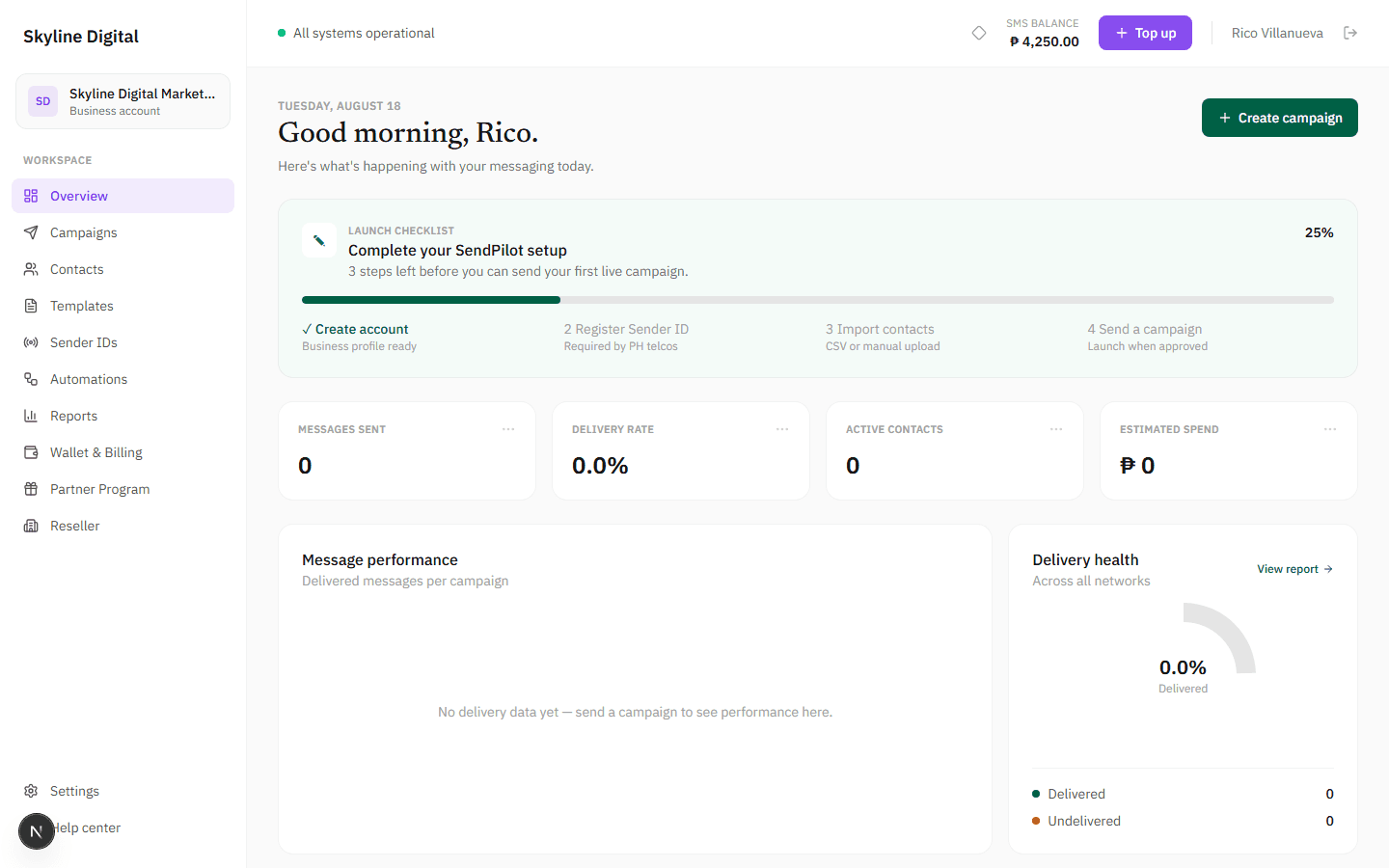Open Automations section
The image size is (1389, 868).
pyautogui.click(x=123, y=379)
